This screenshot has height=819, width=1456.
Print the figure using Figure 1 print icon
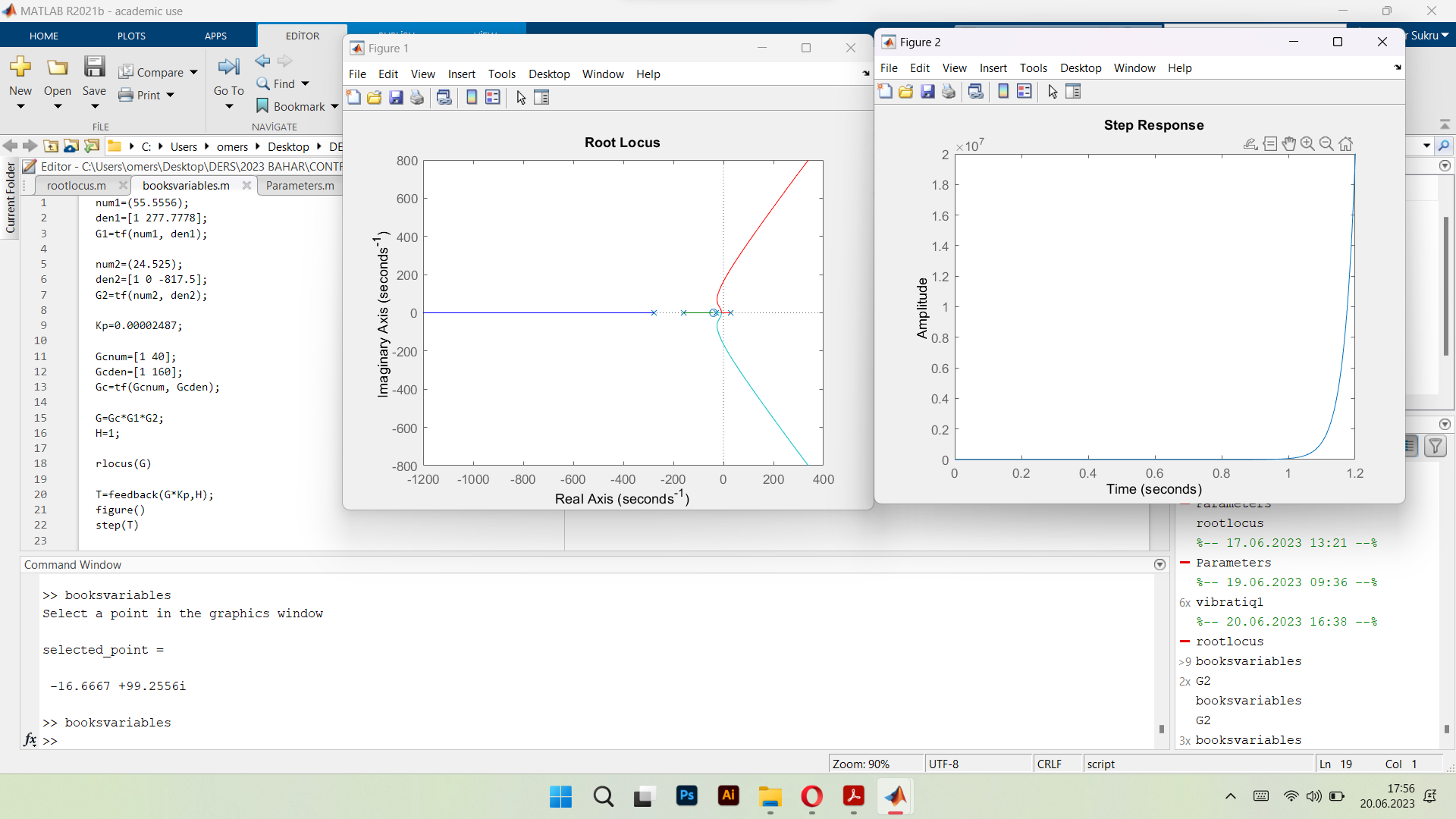click(x=416, y=97)
